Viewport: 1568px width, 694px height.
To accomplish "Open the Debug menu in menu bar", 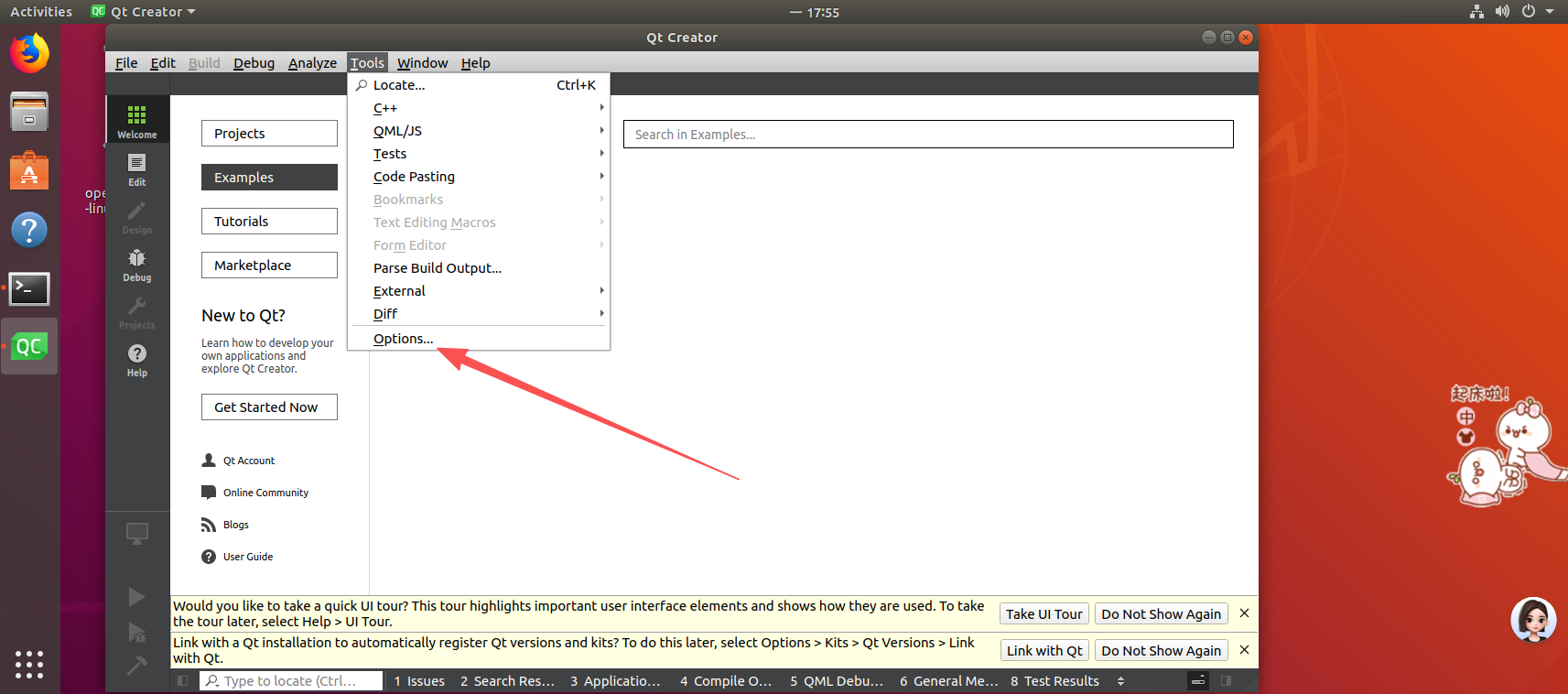I will [x=254, y=63].
